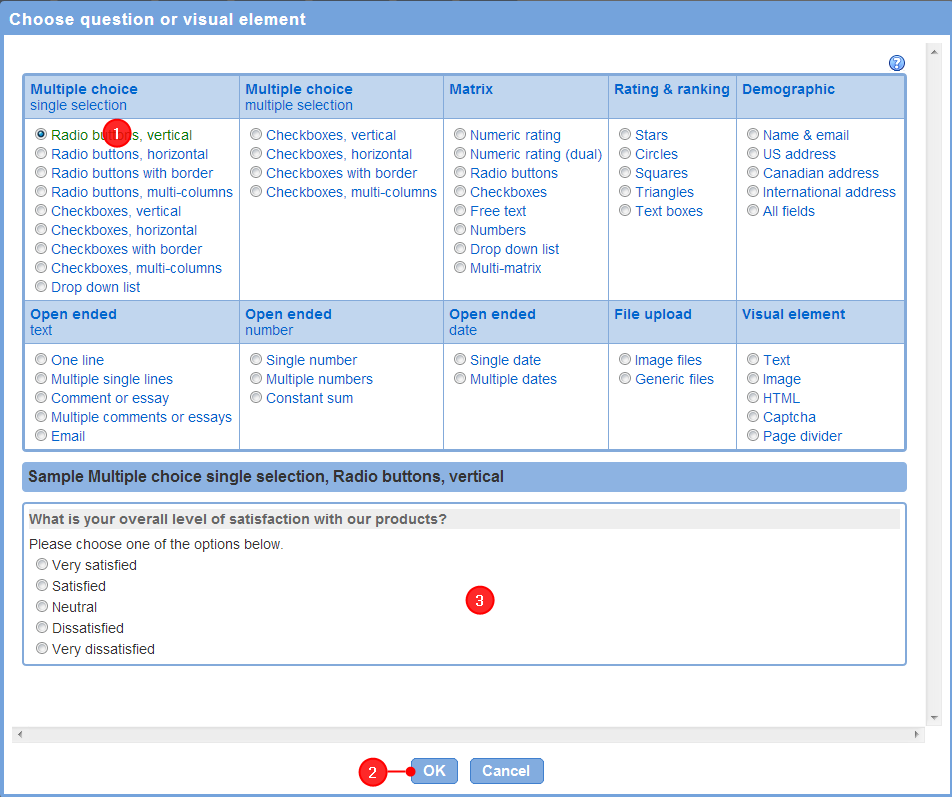Select single-selection Checkboxes with border
The height and width of the screenshot is (797, 952).
[x=41, y=248]
